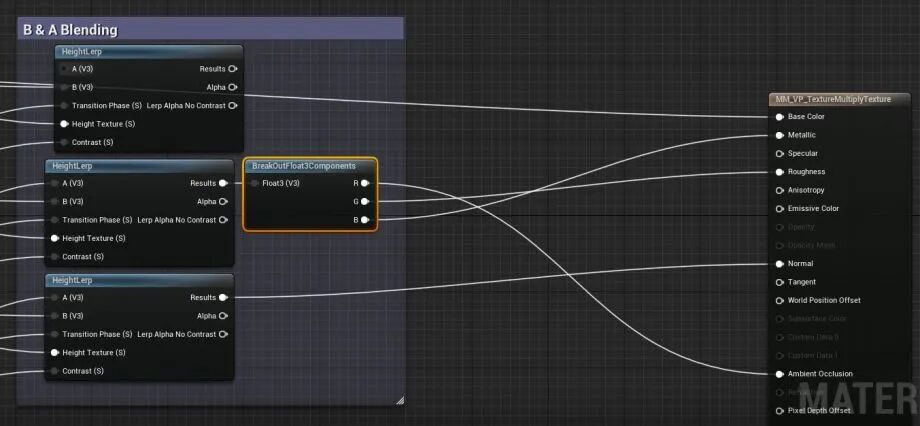The height and width of the screenshot is (426, 920).
Task: Click Height Texture (S) pin, middle HeightLerp
Action: click(55, 238)
